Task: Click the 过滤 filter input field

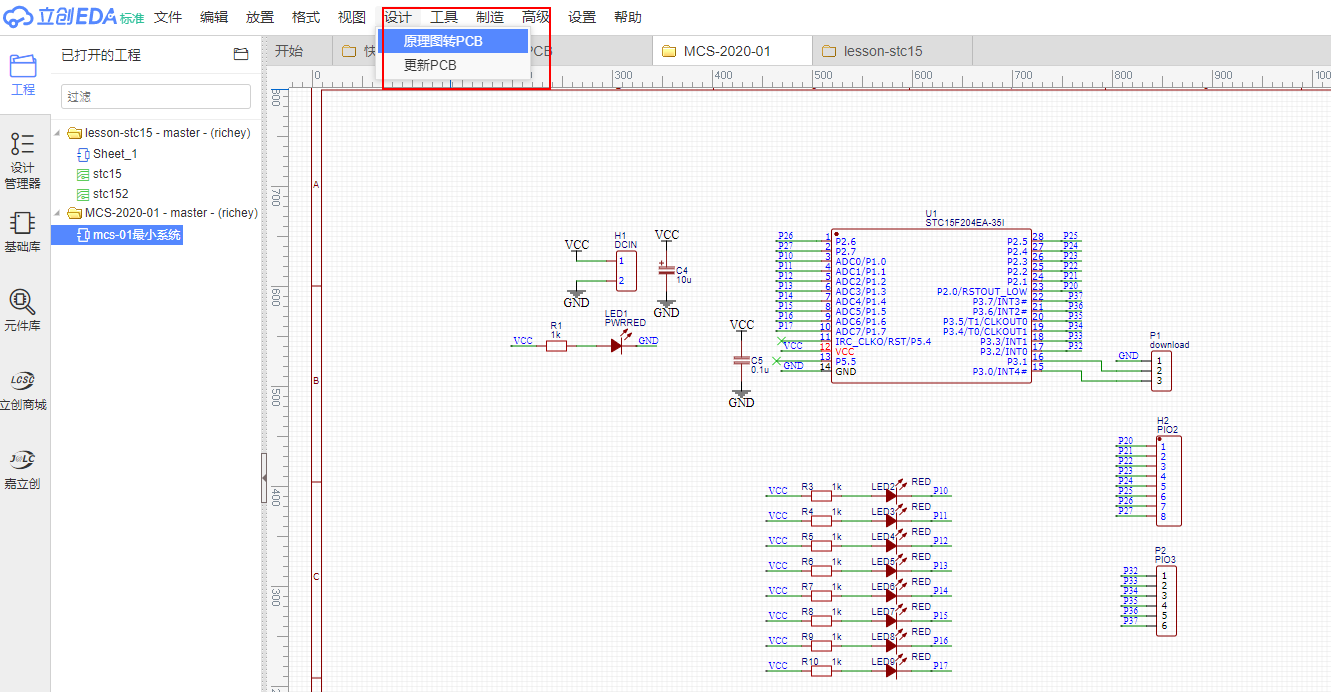Action: click(x=156, y=96)
